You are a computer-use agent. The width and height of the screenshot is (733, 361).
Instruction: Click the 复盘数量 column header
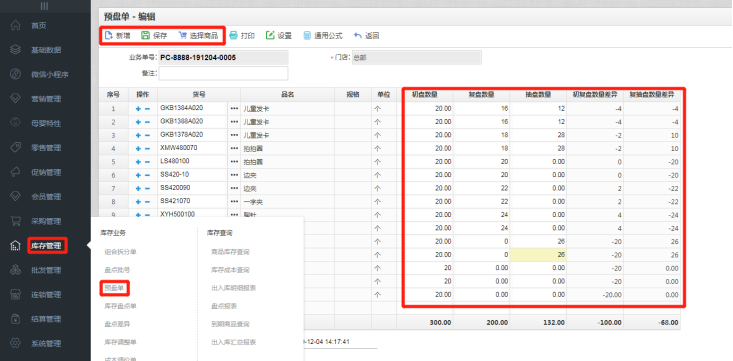[x=481, y=94]
